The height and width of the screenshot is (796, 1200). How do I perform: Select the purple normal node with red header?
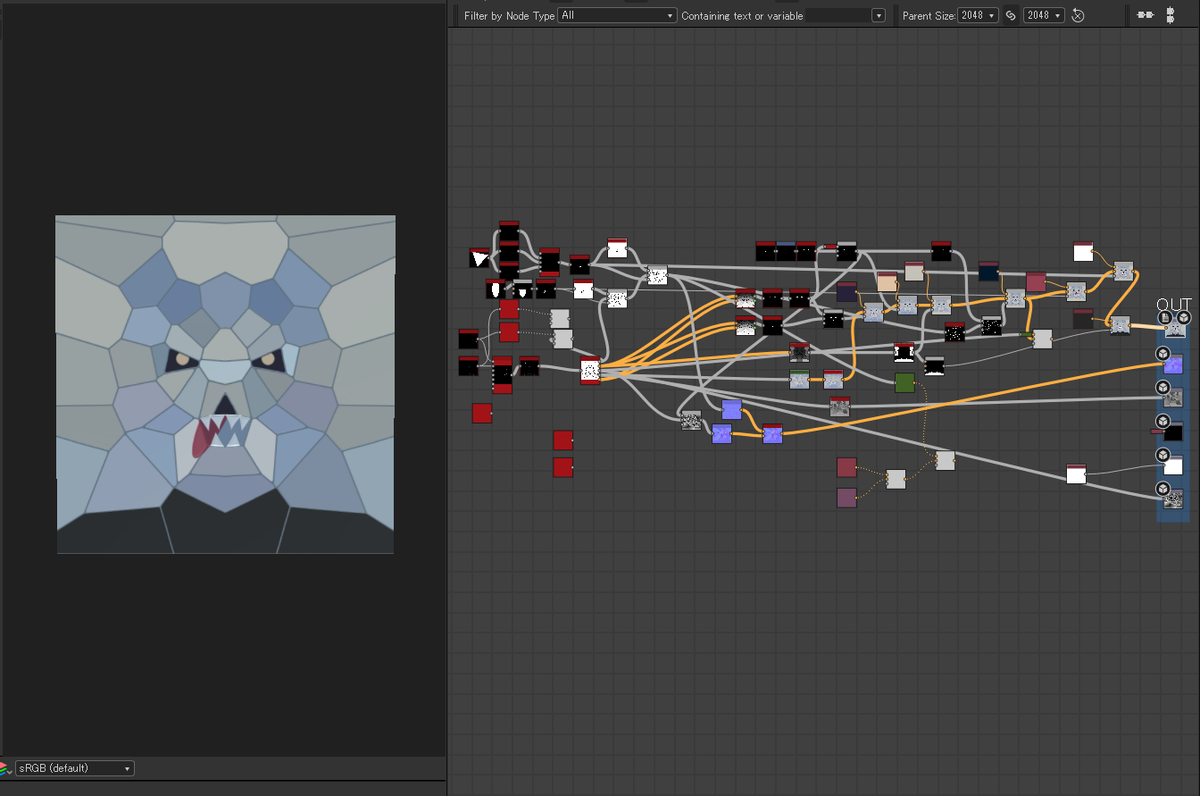click(771, 433)
